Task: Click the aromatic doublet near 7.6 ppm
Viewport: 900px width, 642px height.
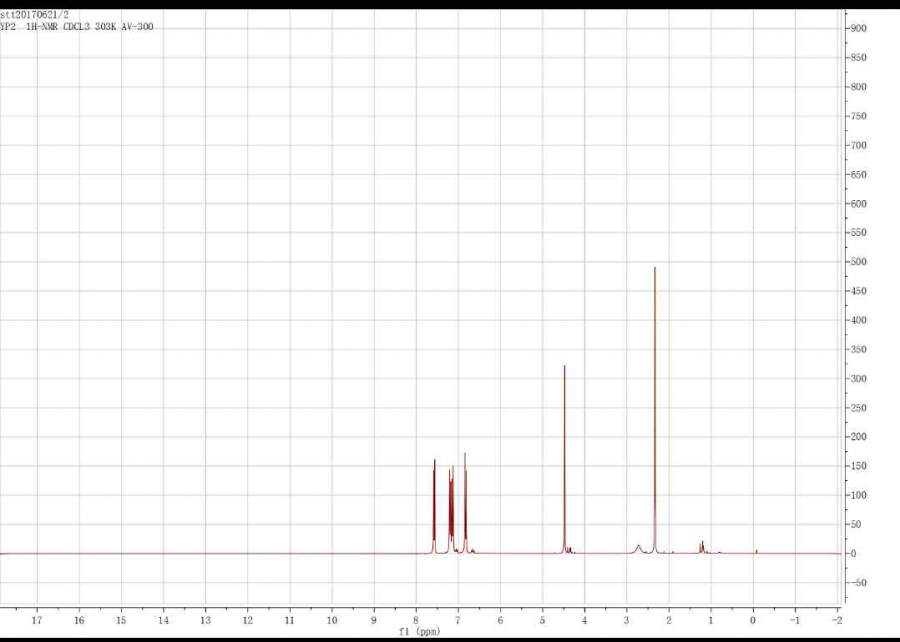Action: (435, 506)
